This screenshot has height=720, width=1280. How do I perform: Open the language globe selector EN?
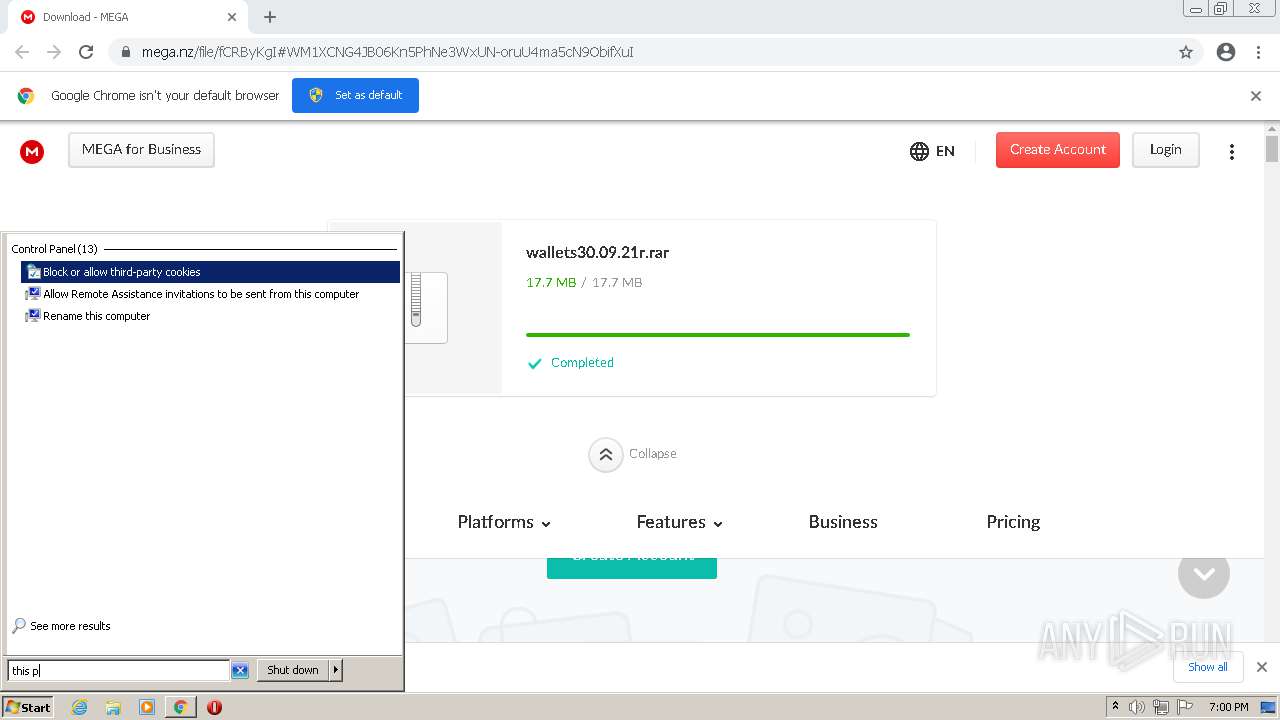click(932, 151)
